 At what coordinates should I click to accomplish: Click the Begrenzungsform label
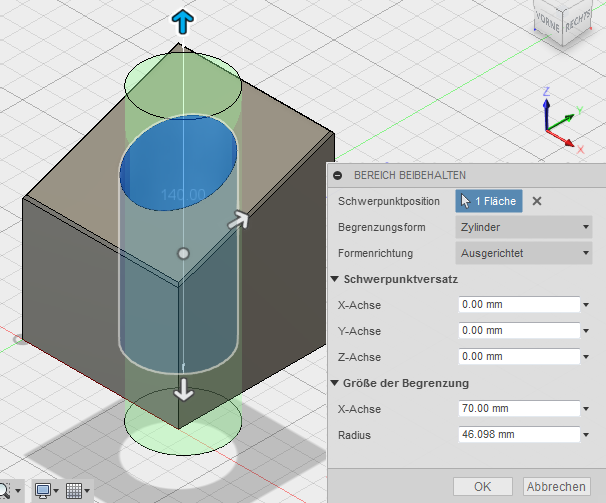coord(381,227)
